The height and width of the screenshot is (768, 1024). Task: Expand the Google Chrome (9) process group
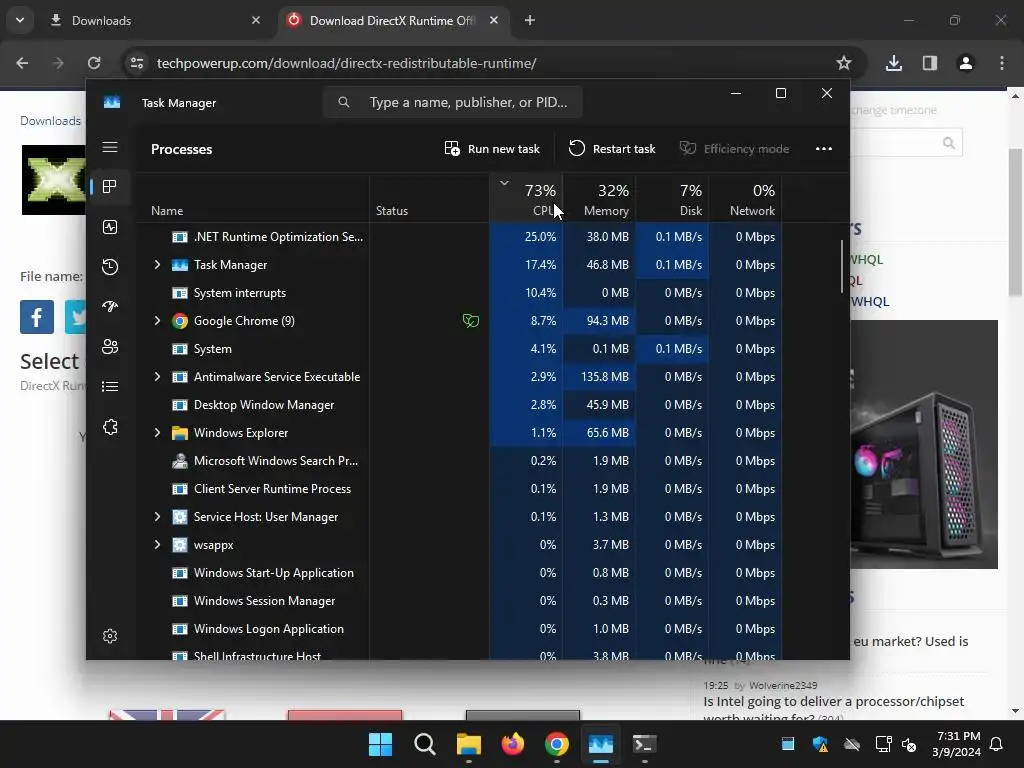[157, 321]
